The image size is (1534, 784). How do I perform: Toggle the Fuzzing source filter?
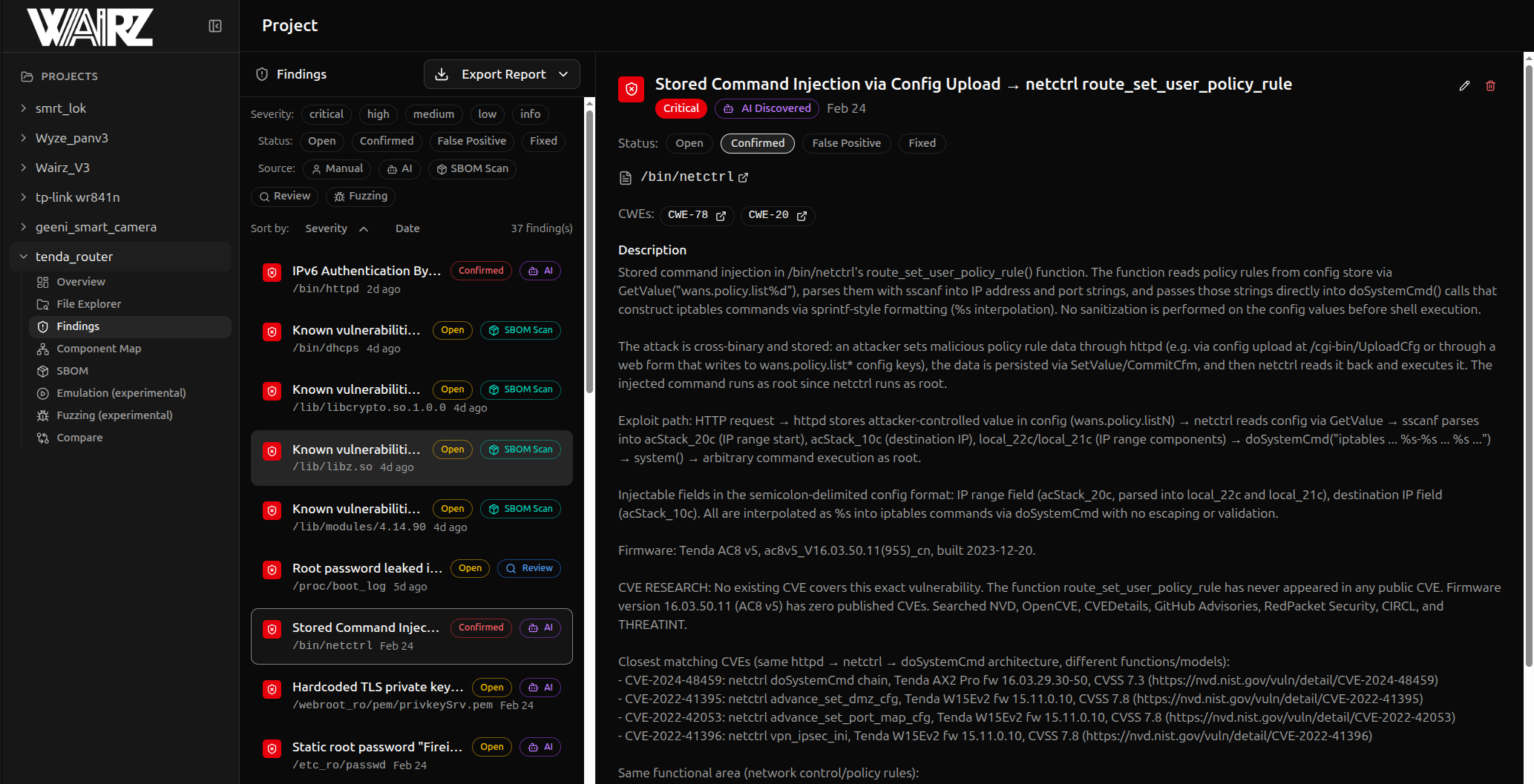[361, 197]
